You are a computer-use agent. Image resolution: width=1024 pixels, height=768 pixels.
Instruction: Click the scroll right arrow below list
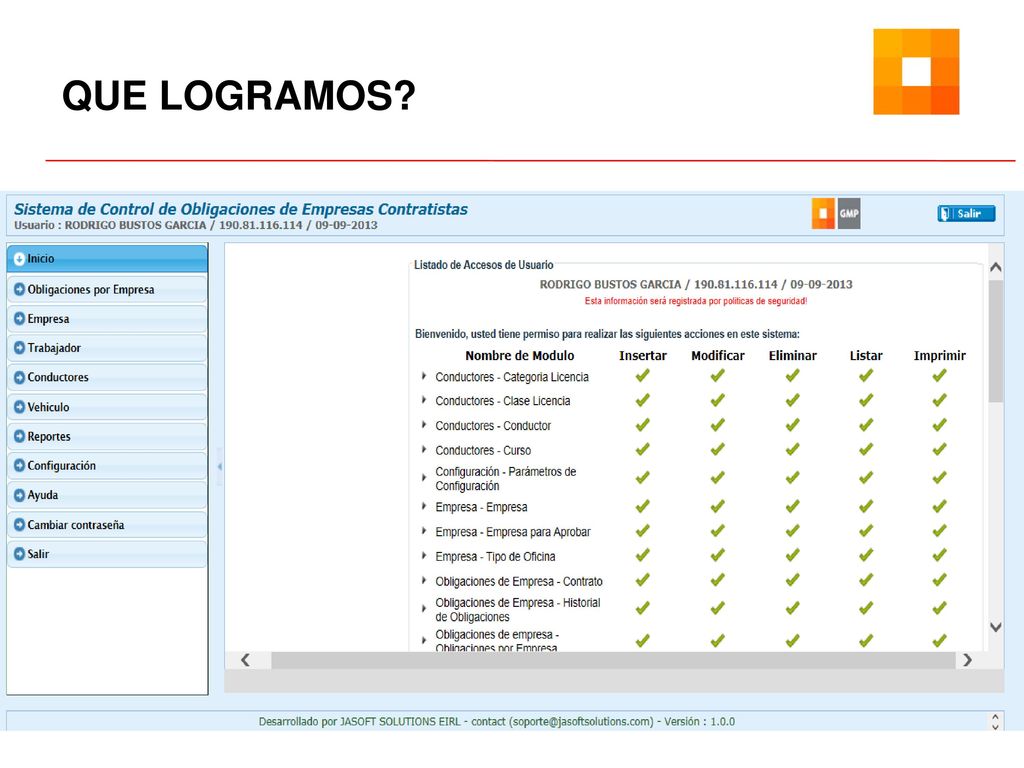tap(967, 660)
